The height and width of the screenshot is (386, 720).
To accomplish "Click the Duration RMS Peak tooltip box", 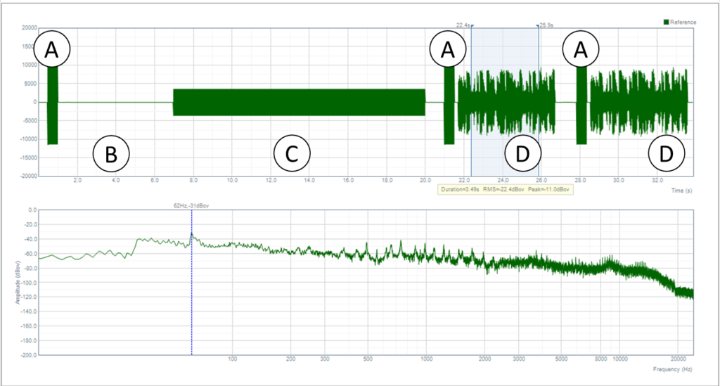I will click(505, 189).
